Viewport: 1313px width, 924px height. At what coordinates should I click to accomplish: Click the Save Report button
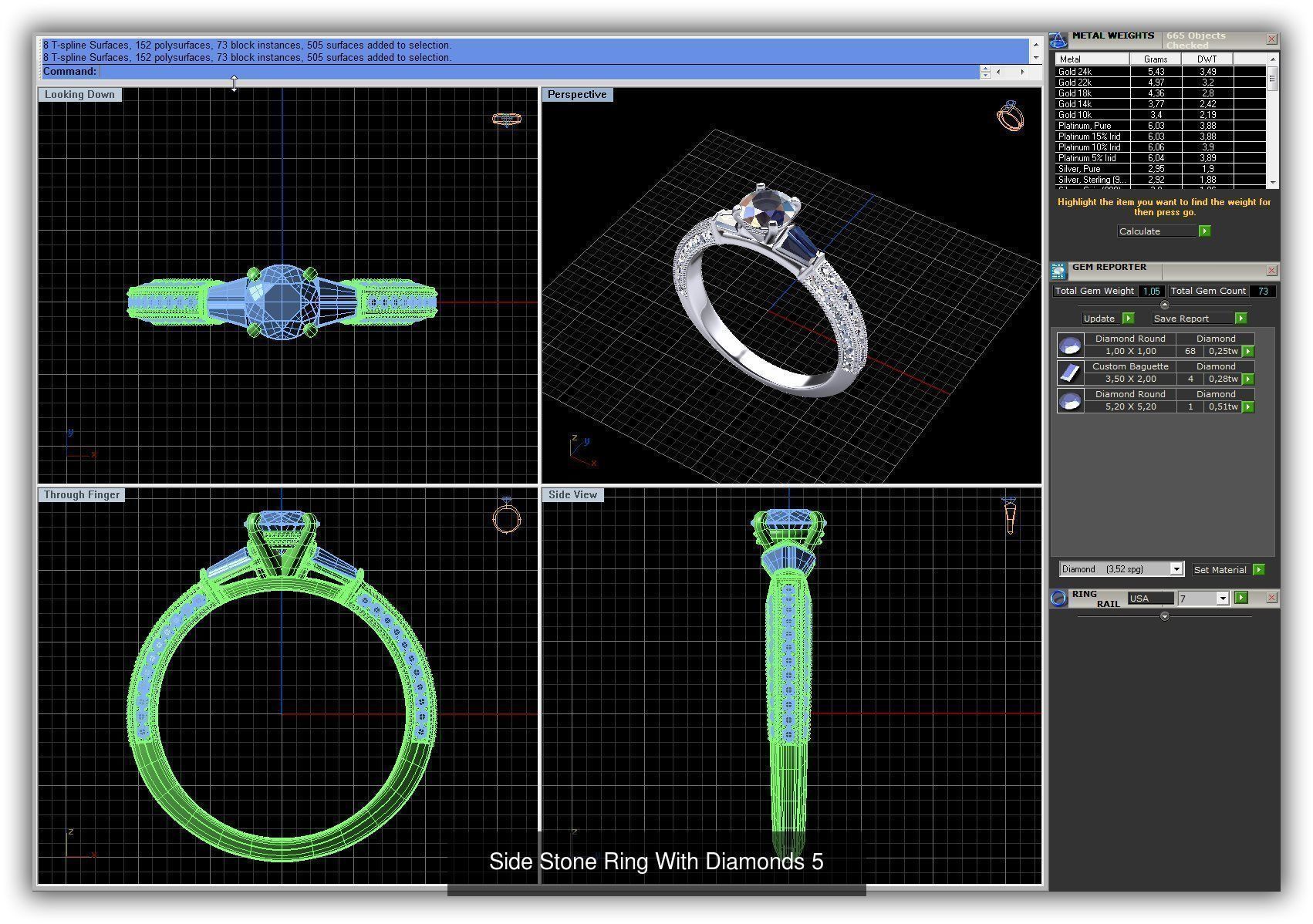1192,319
